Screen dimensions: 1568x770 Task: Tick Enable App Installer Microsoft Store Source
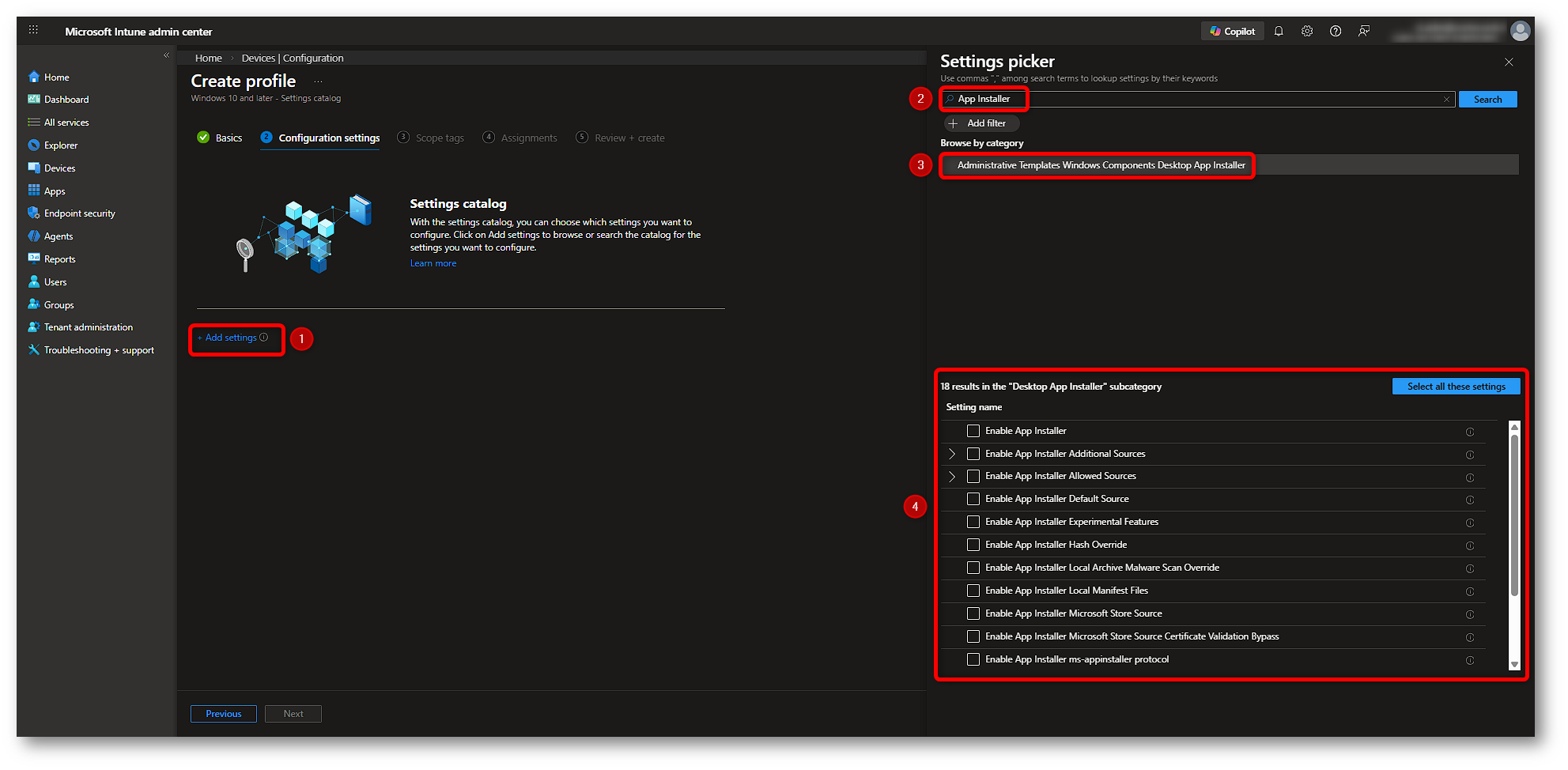coord(973,613)
